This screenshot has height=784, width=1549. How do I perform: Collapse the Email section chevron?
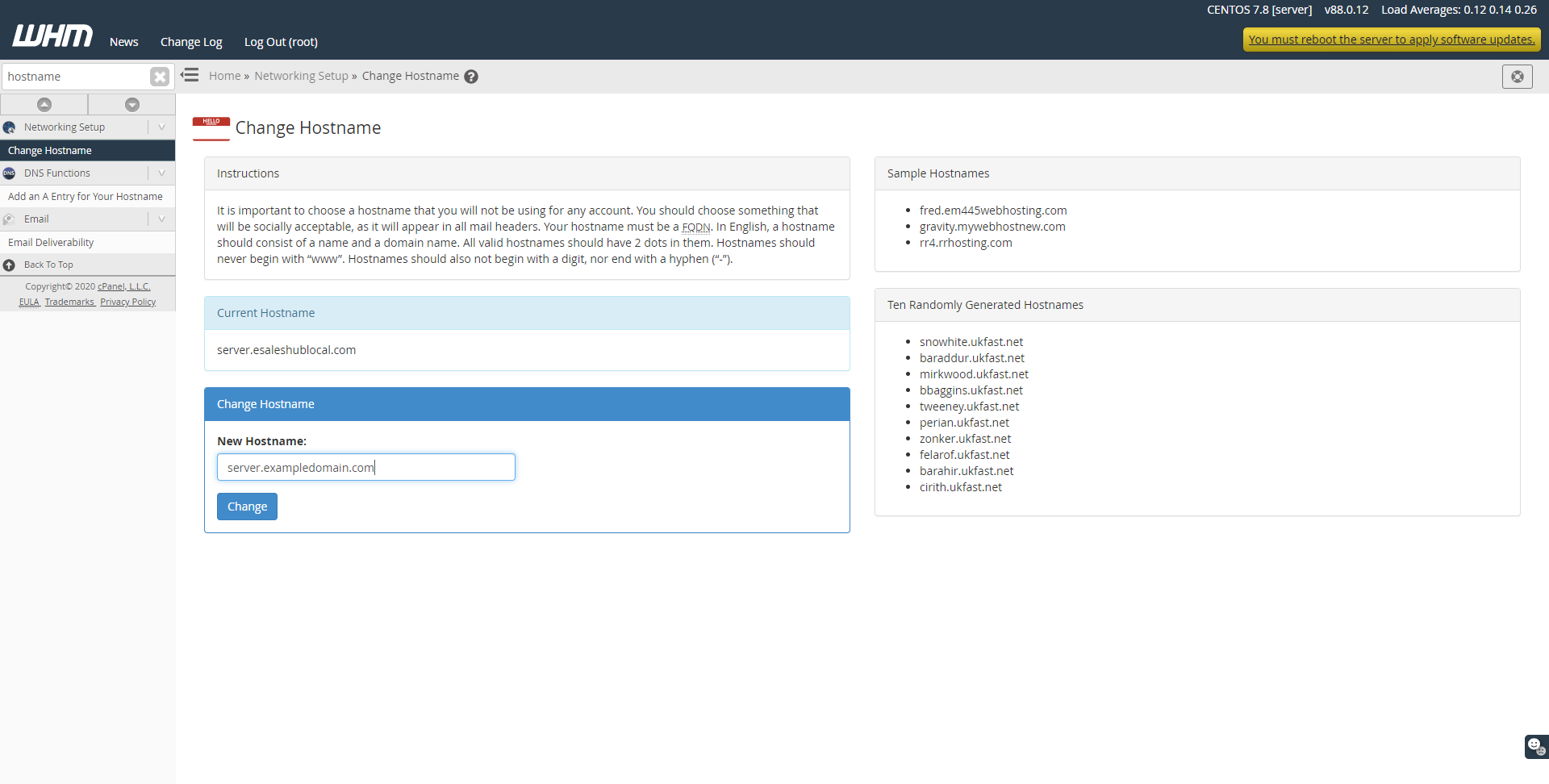click(161, 219)
